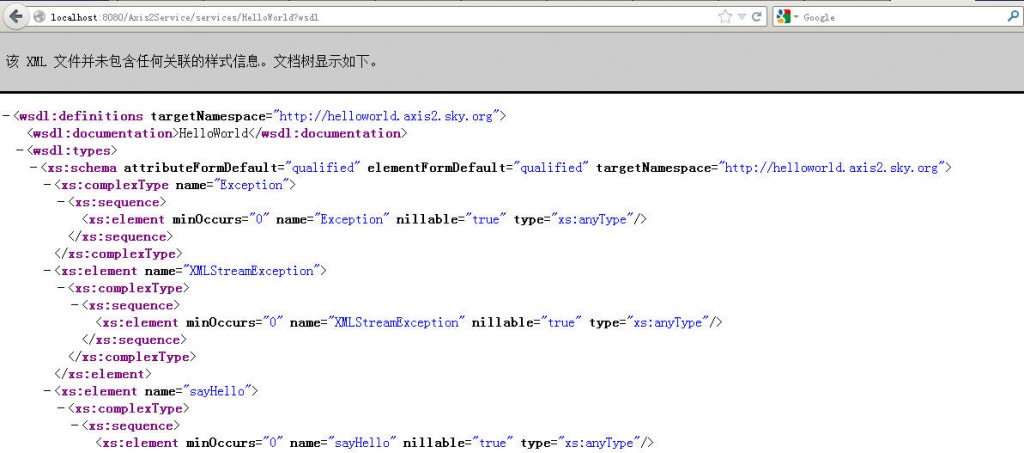
Task: Click the attributeFormDefault "qualified" value
Action: pyautogui.click(x=323, y=168)
